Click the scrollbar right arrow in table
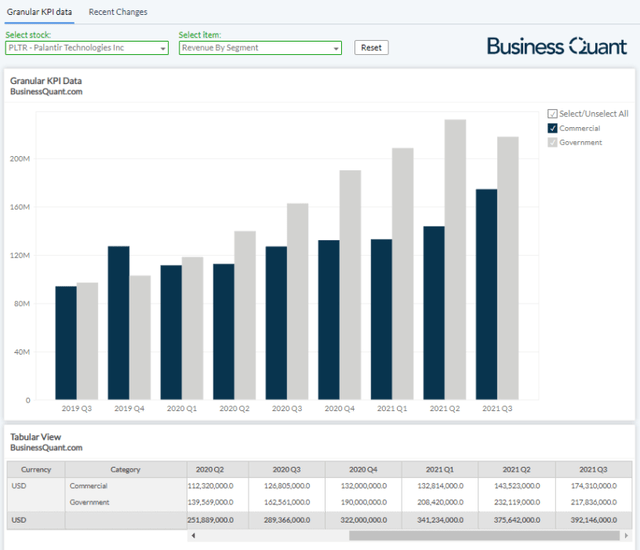 pyautogui.click(x=627, y=536)
